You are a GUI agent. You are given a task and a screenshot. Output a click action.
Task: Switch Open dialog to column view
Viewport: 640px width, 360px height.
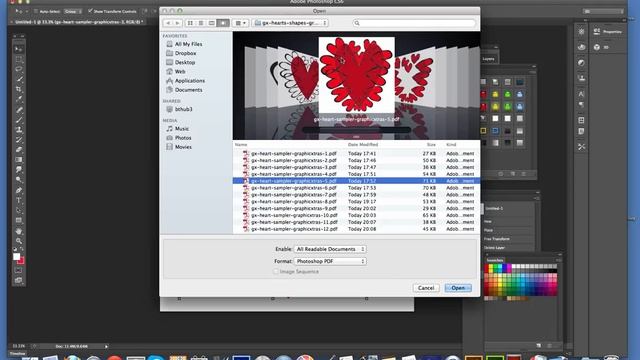point(211,23)
